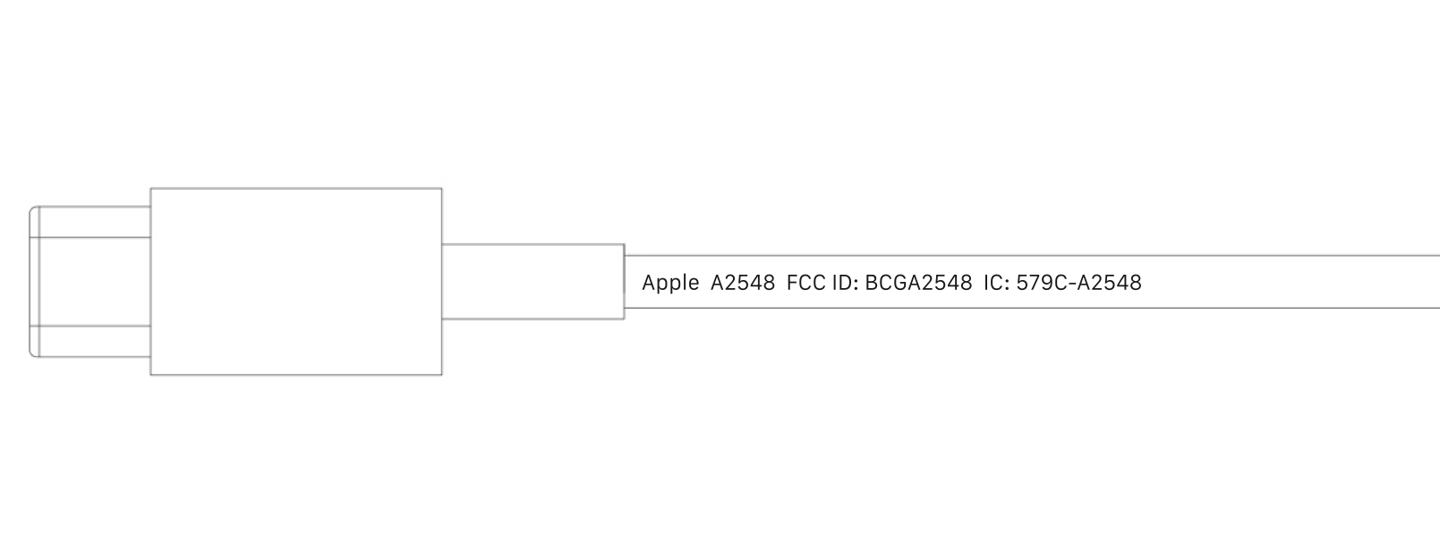Click the FCC text on the cable
1440x536 pixels.
806,283
